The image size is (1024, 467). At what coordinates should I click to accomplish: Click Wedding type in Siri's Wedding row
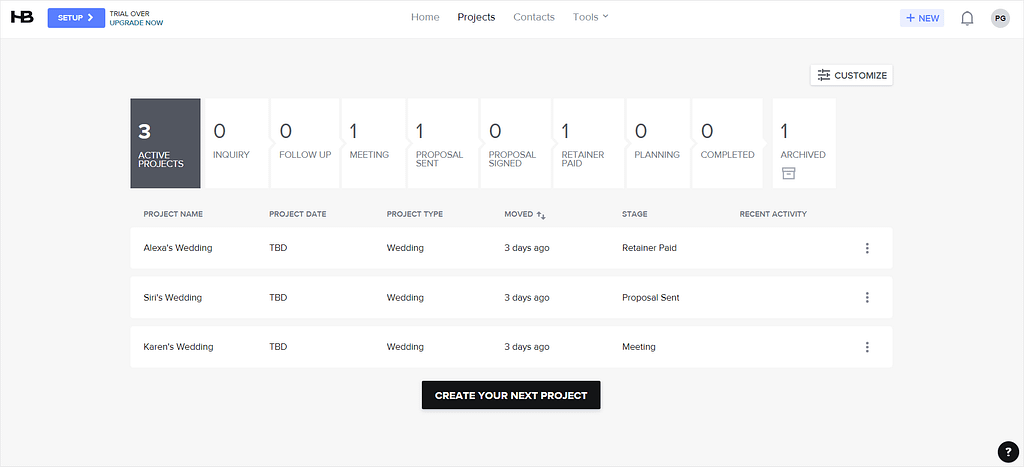[405, 298]
